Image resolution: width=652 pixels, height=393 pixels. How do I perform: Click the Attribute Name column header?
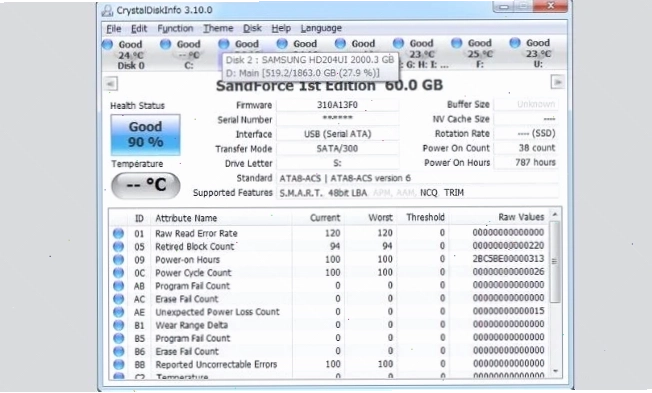click(x=186, y=218)
